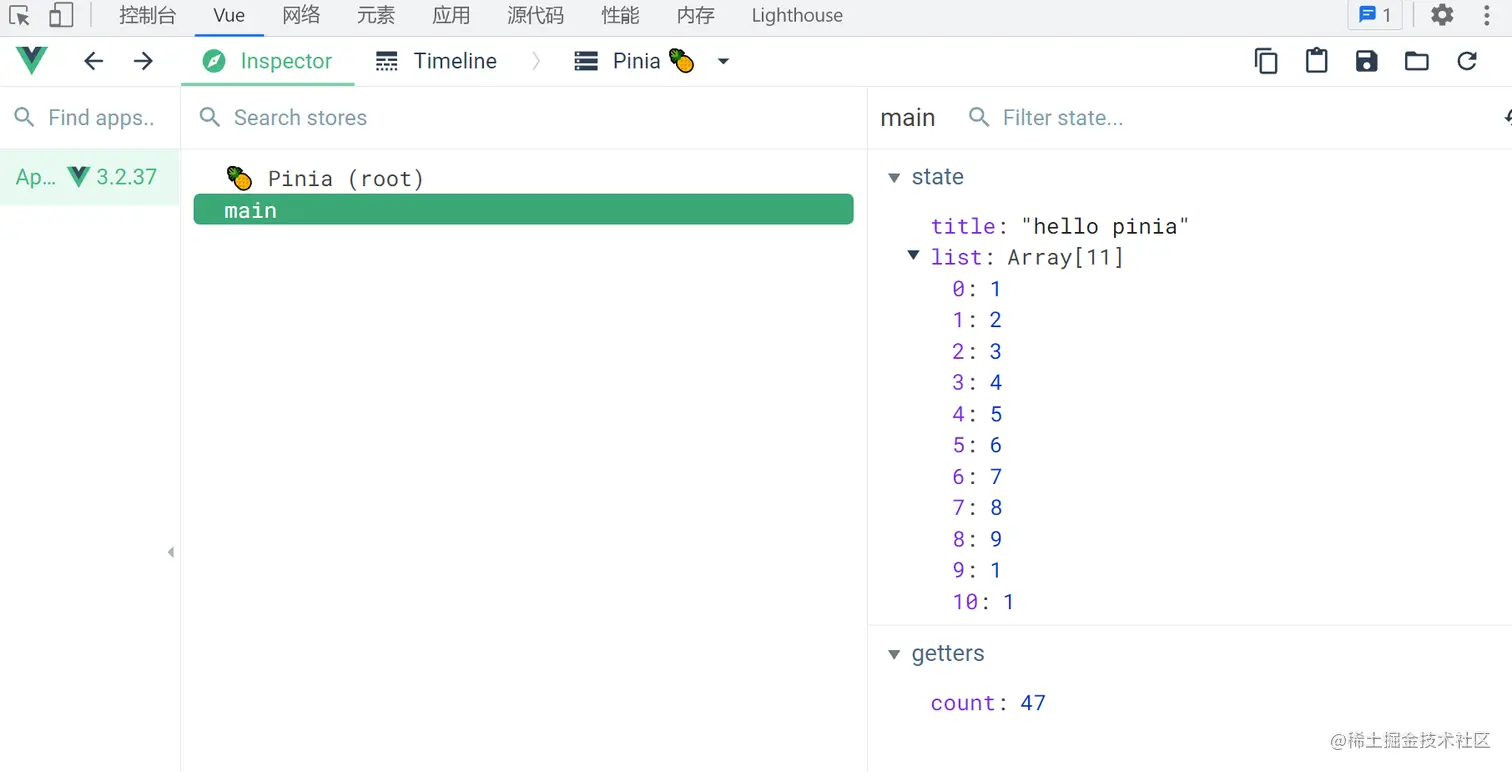Click the count: 47 getter
The width and height of the screenshot is (1512, 772).
pyautogui.click(x=988, y=703)
